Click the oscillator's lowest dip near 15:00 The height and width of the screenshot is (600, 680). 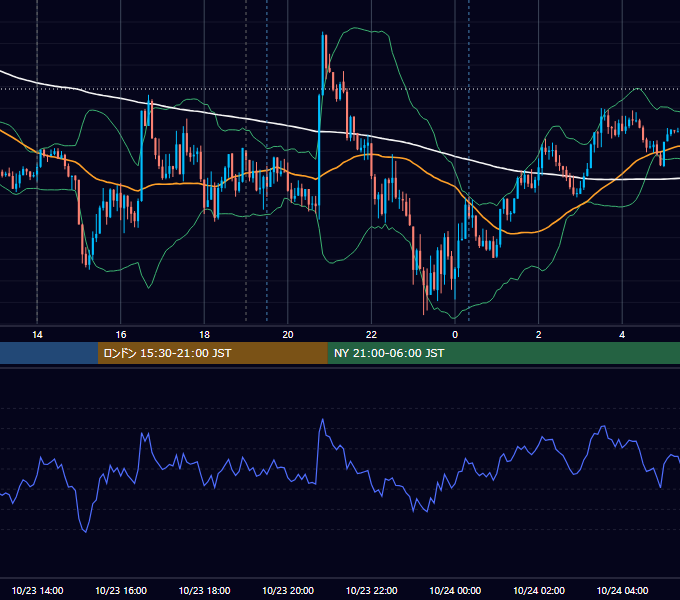point(85,531)
